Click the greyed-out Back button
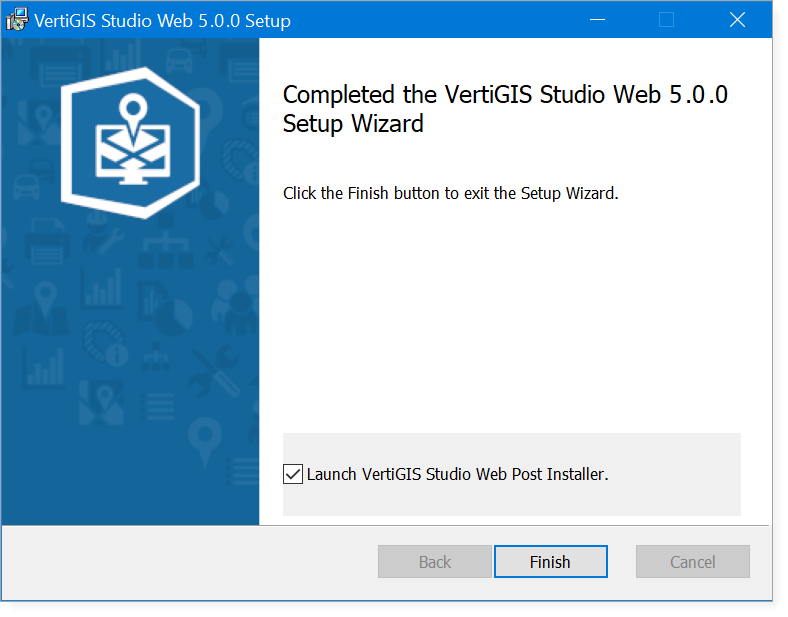 [435, 562]
